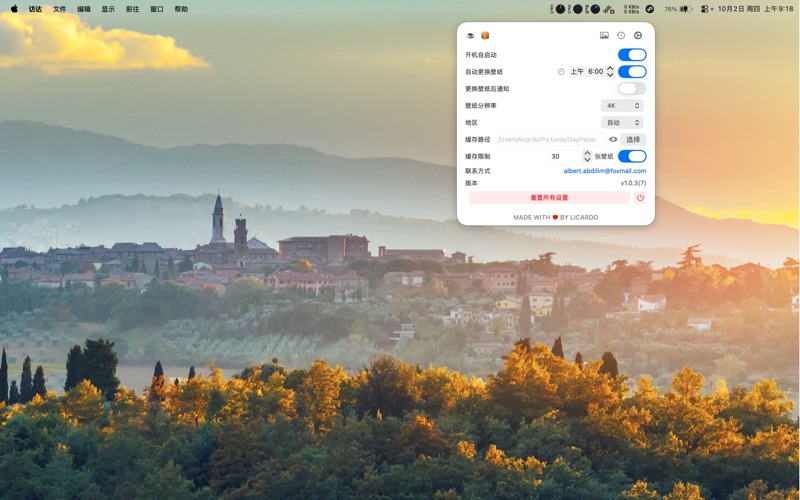This screenshot has width=800, height=500.
Task: Click the cache limit stepper beside 30
Action: tap(587, 156)
